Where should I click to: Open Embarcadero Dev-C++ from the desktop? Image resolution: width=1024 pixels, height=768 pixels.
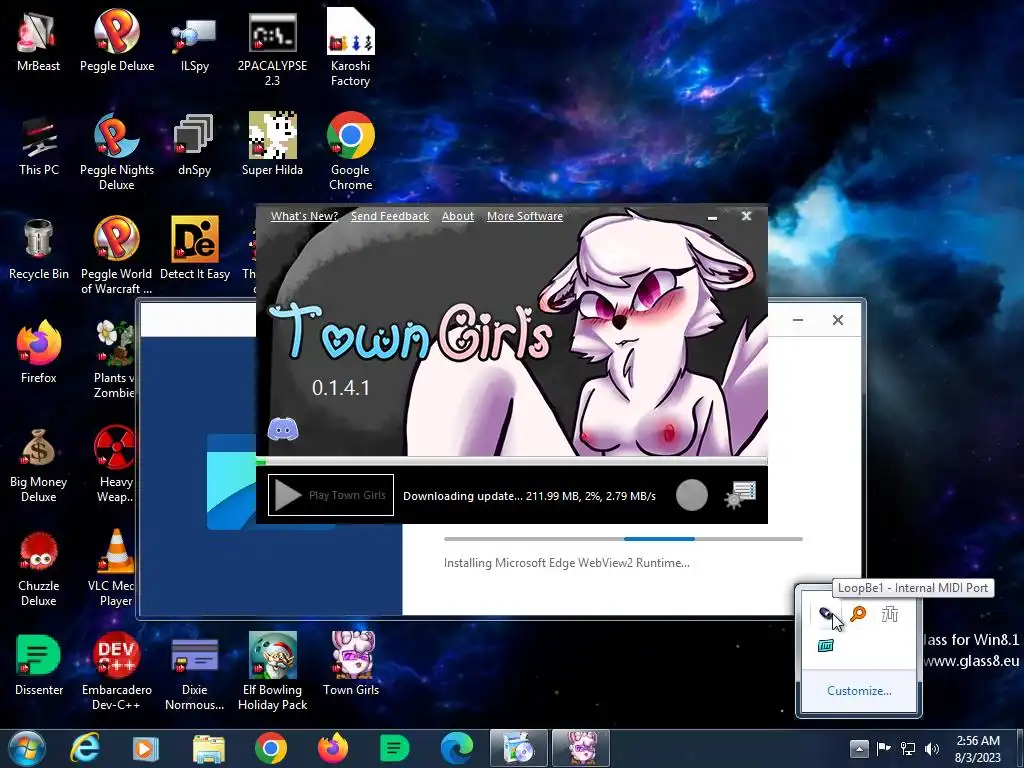(117, 671)
